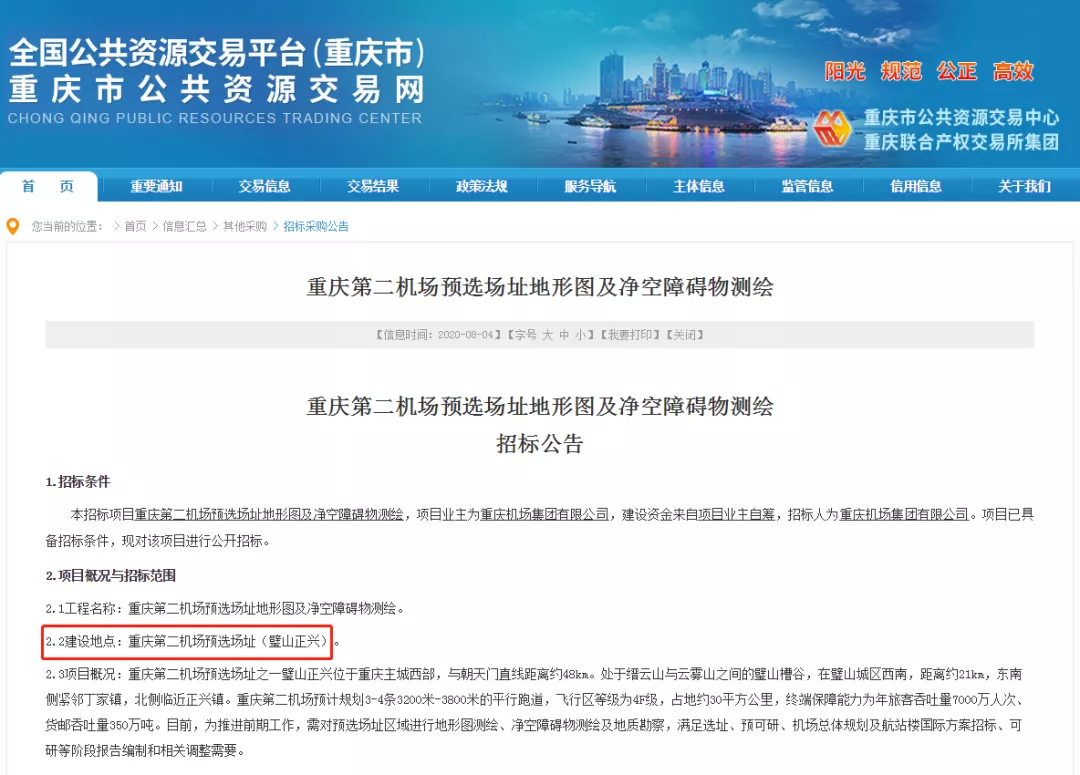Click the 2.1工程名称 line
The width and height of the screenshot is (1080, 775).
(x=226, y=608)
